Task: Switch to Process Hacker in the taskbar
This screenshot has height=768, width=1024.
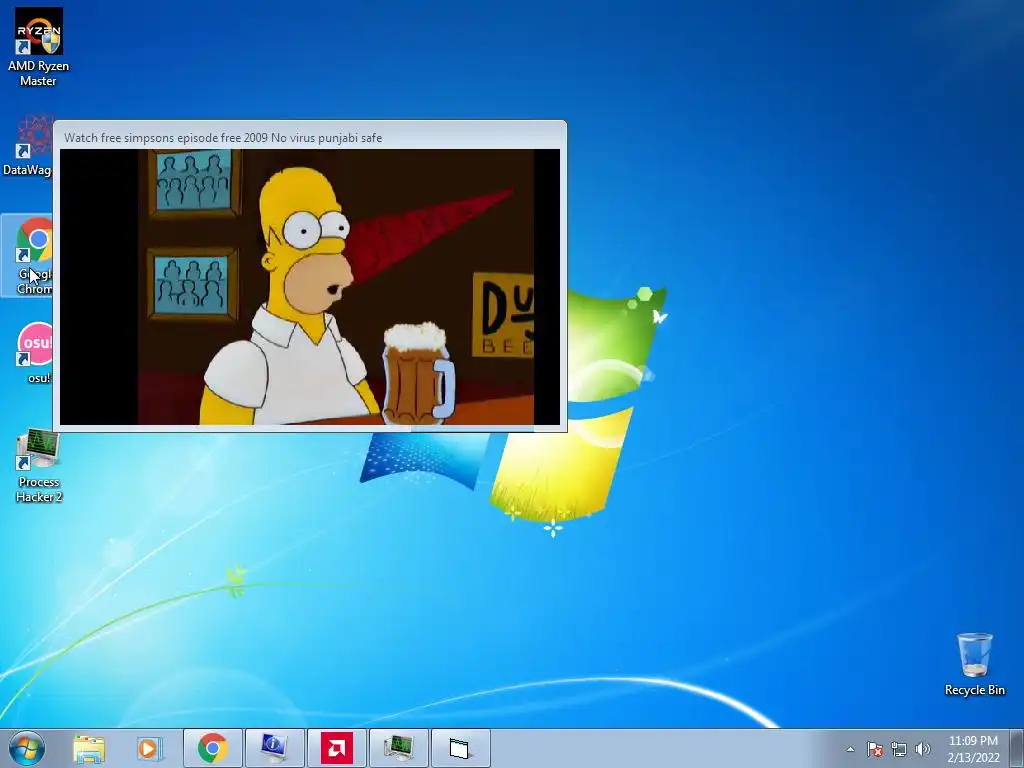Action: [x=398, y=748]
